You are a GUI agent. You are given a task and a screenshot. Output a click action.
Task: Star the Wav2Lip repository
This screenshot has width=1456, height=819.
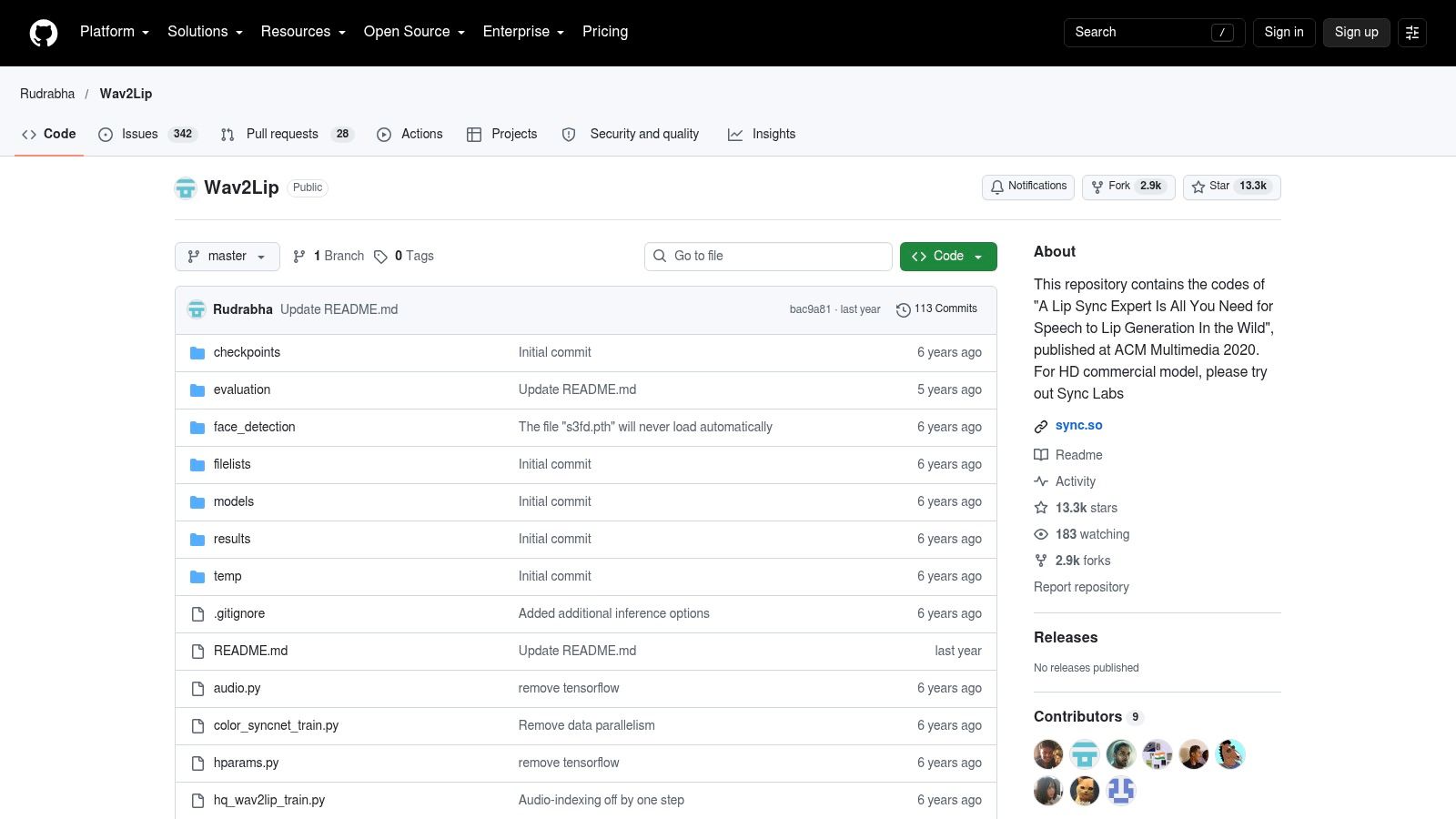click(x=1232, y=187)
